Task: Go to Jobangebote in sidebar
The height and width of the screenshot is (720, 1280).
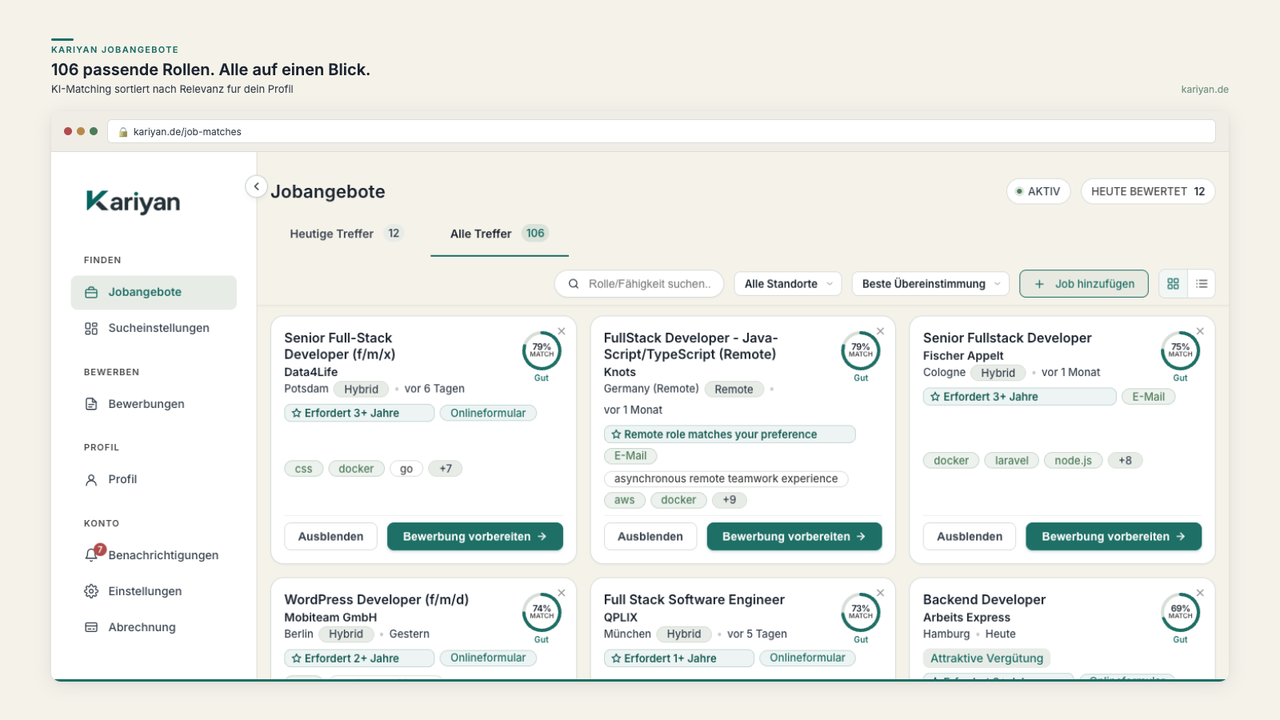Action: click(154, 293)
